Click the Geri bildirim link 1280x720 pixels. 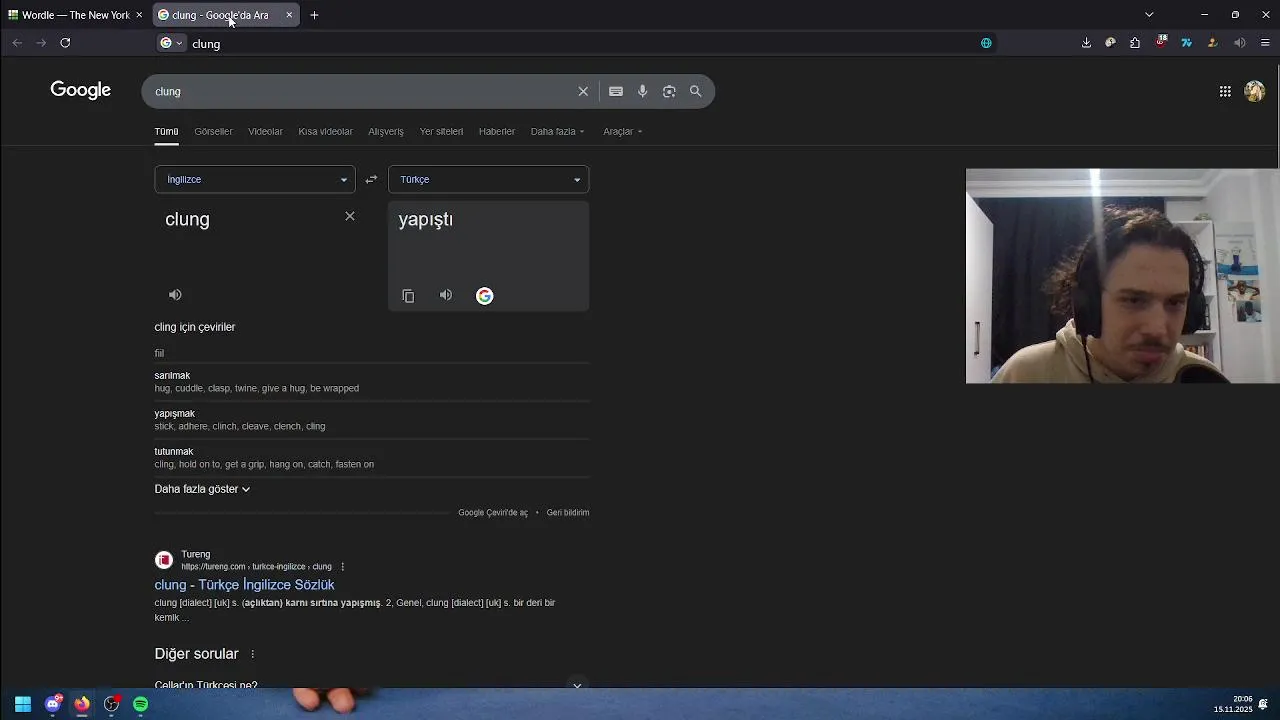click(x=568, y=513)
